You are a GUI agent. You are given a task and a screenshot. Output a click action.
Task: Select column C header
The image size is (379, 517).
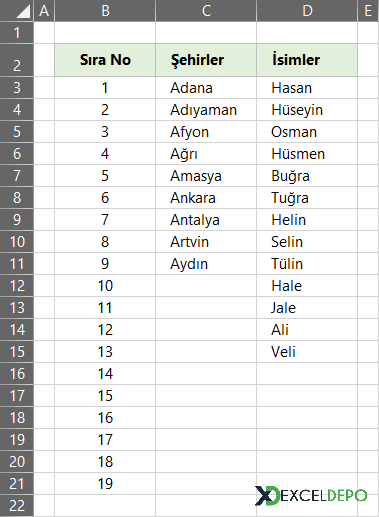click(206, 11)
